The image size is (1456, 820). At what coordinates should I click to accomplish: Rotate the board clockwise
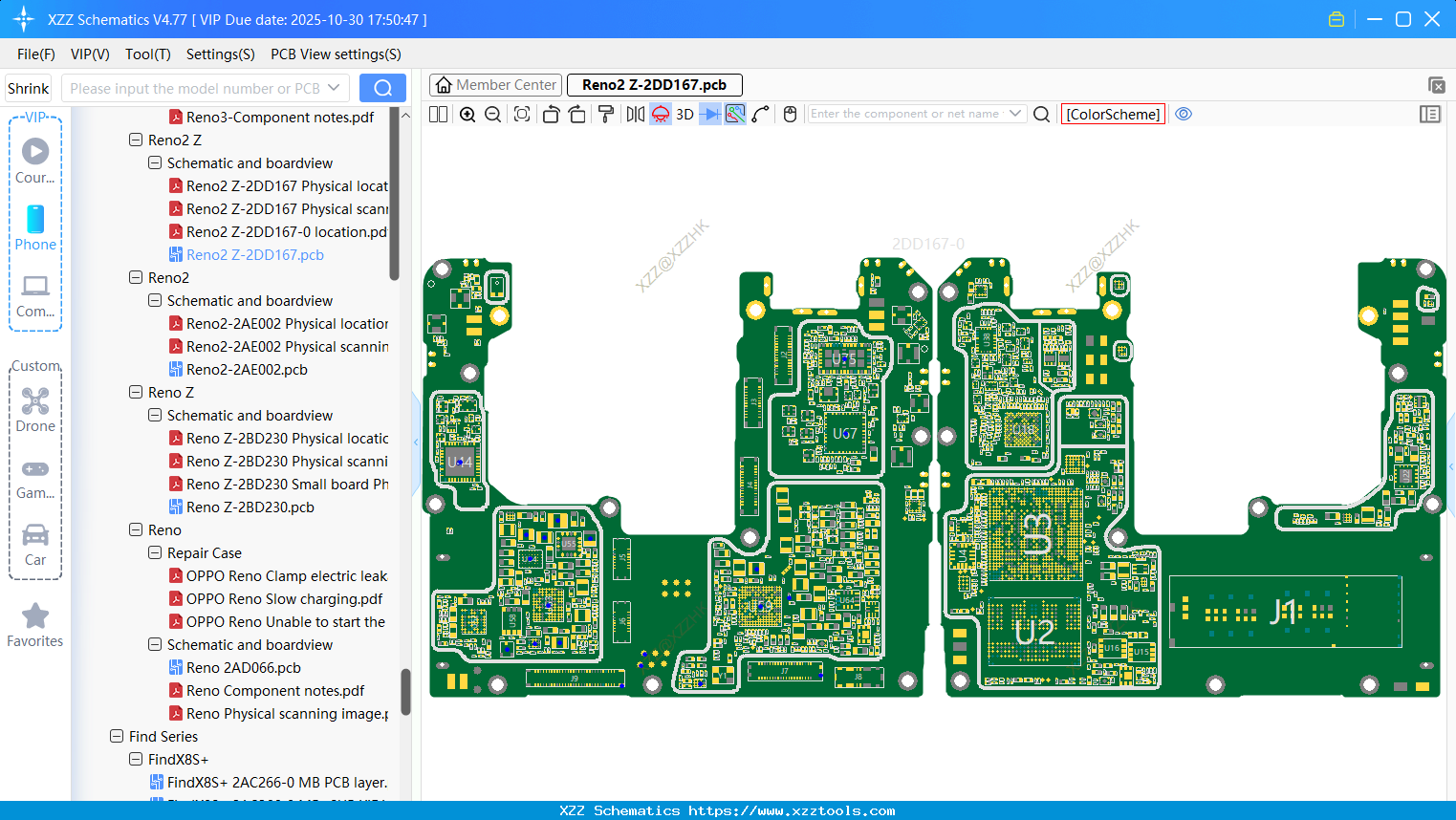(x=577, y=114)
